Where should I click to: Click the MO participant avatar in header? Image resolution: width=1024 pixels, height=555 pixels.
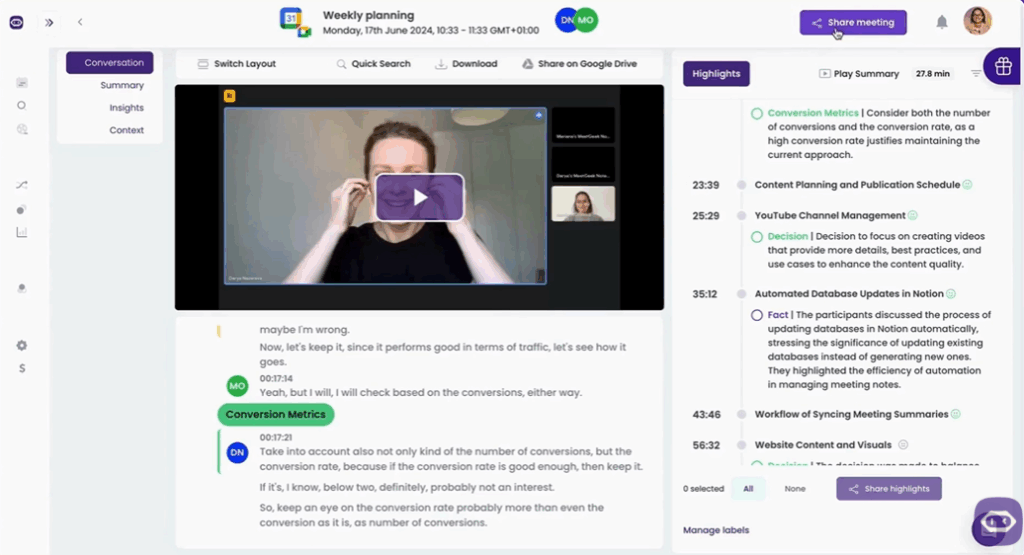(586, 20)
